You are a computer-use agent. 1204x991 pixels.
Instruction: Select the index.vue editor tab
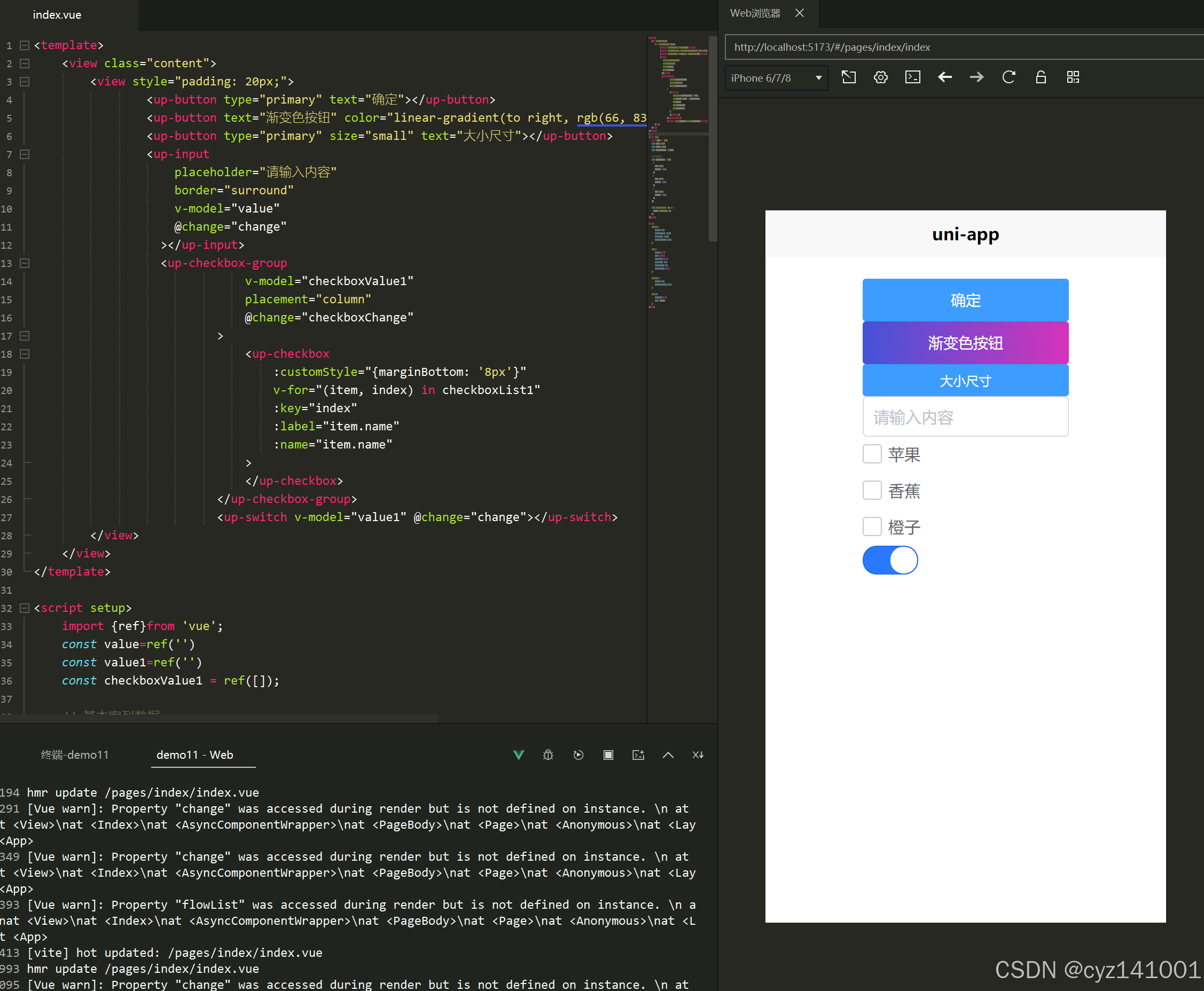[x=57, y=14]
